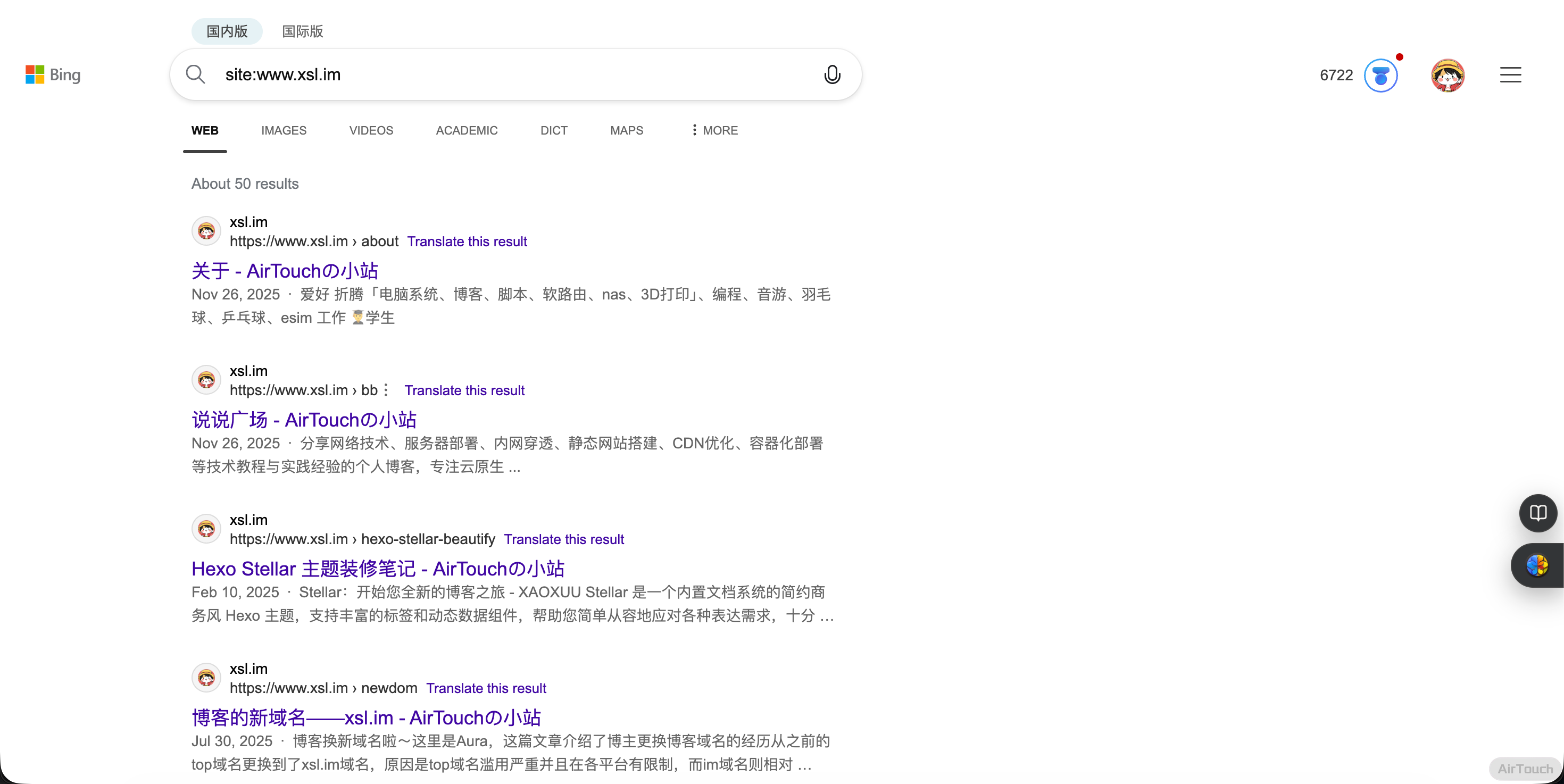The width and height of the screenshot is (1564, 784).
Task: Open 关于 - AirTouchの小站 result link
Action: (x=285, y=271)
